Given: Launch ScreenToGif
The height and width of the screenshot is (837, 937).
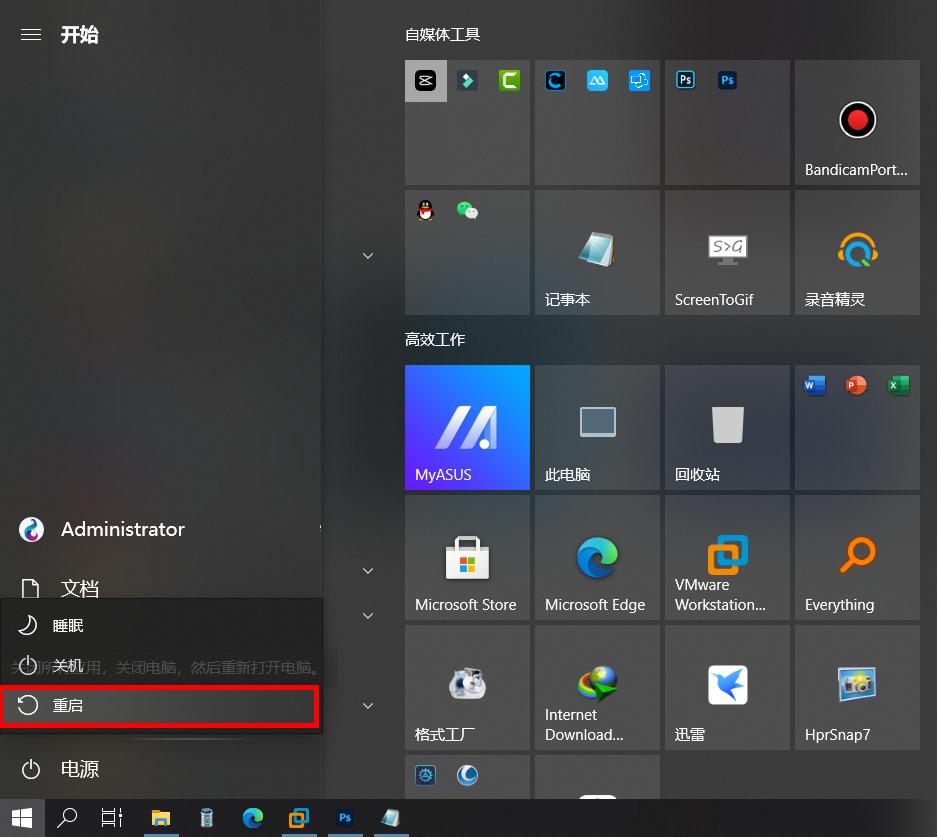Looking at the screenshot, I should 727,251.
